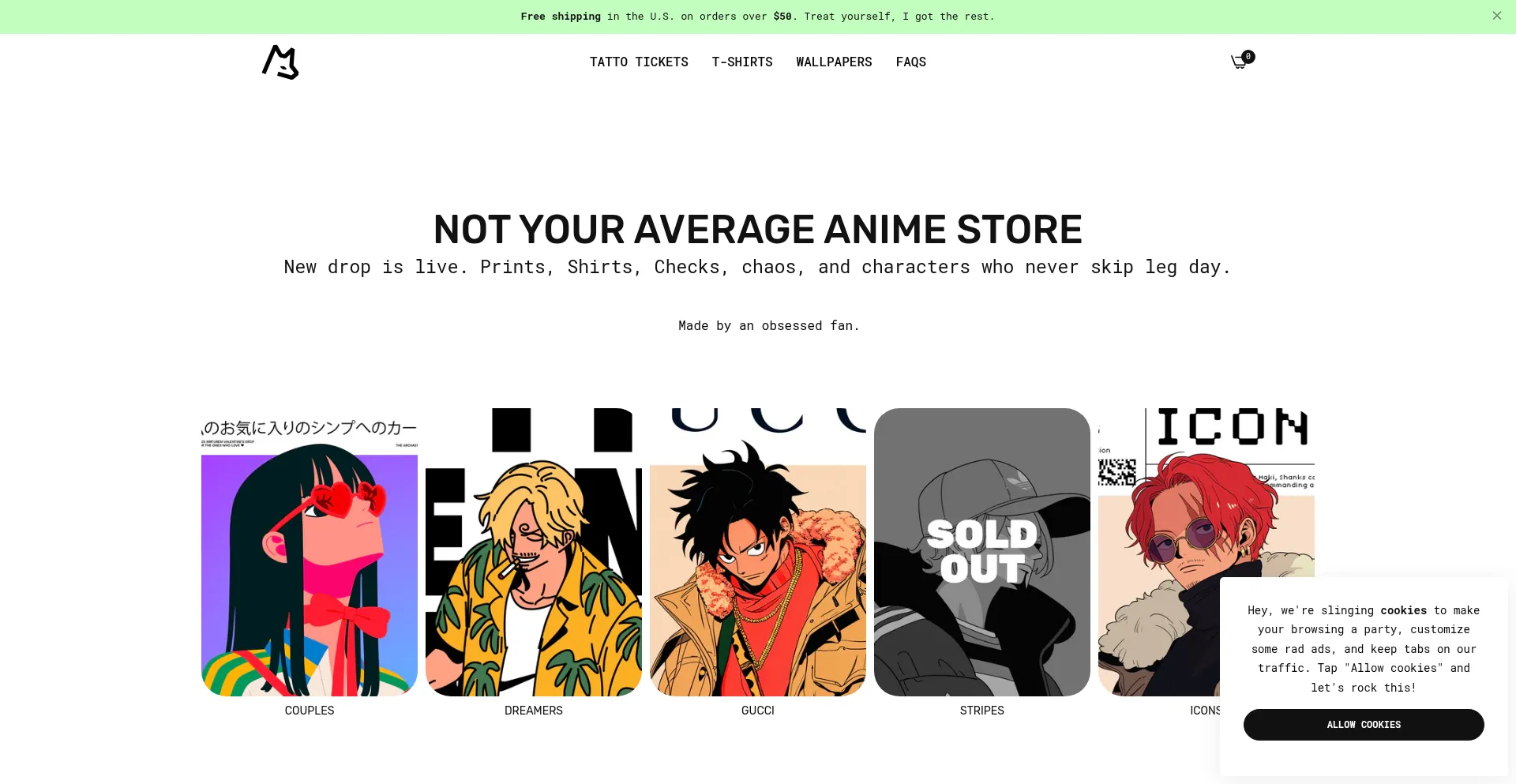Click the STRIPES collection label
The height and width of the screenshot is (784, 1516).
coord(982,711)
